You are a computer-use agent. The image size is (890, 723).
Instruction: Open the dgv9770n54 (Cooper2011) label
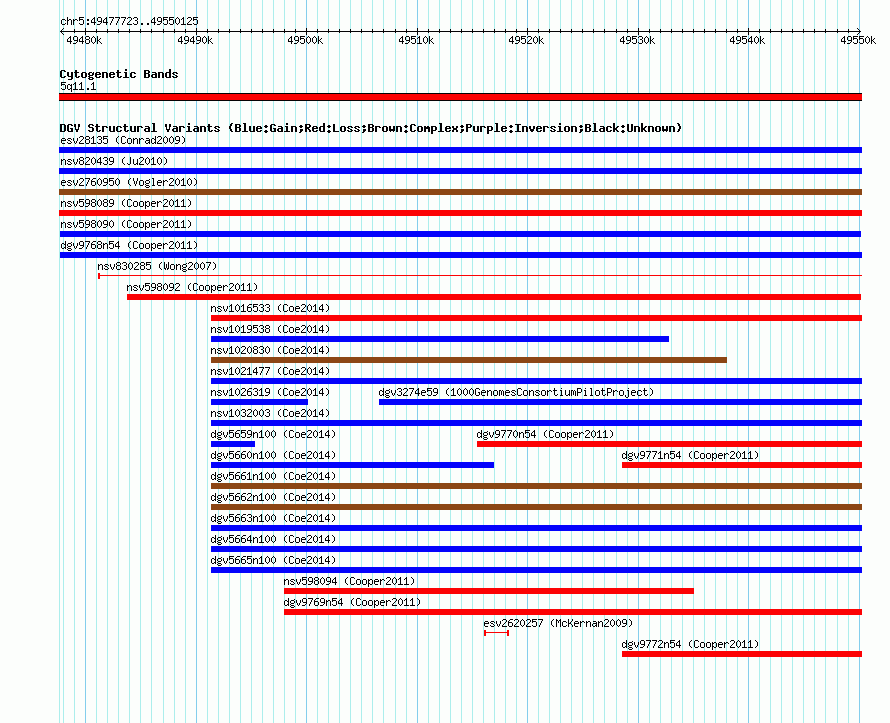coord(545,434)
